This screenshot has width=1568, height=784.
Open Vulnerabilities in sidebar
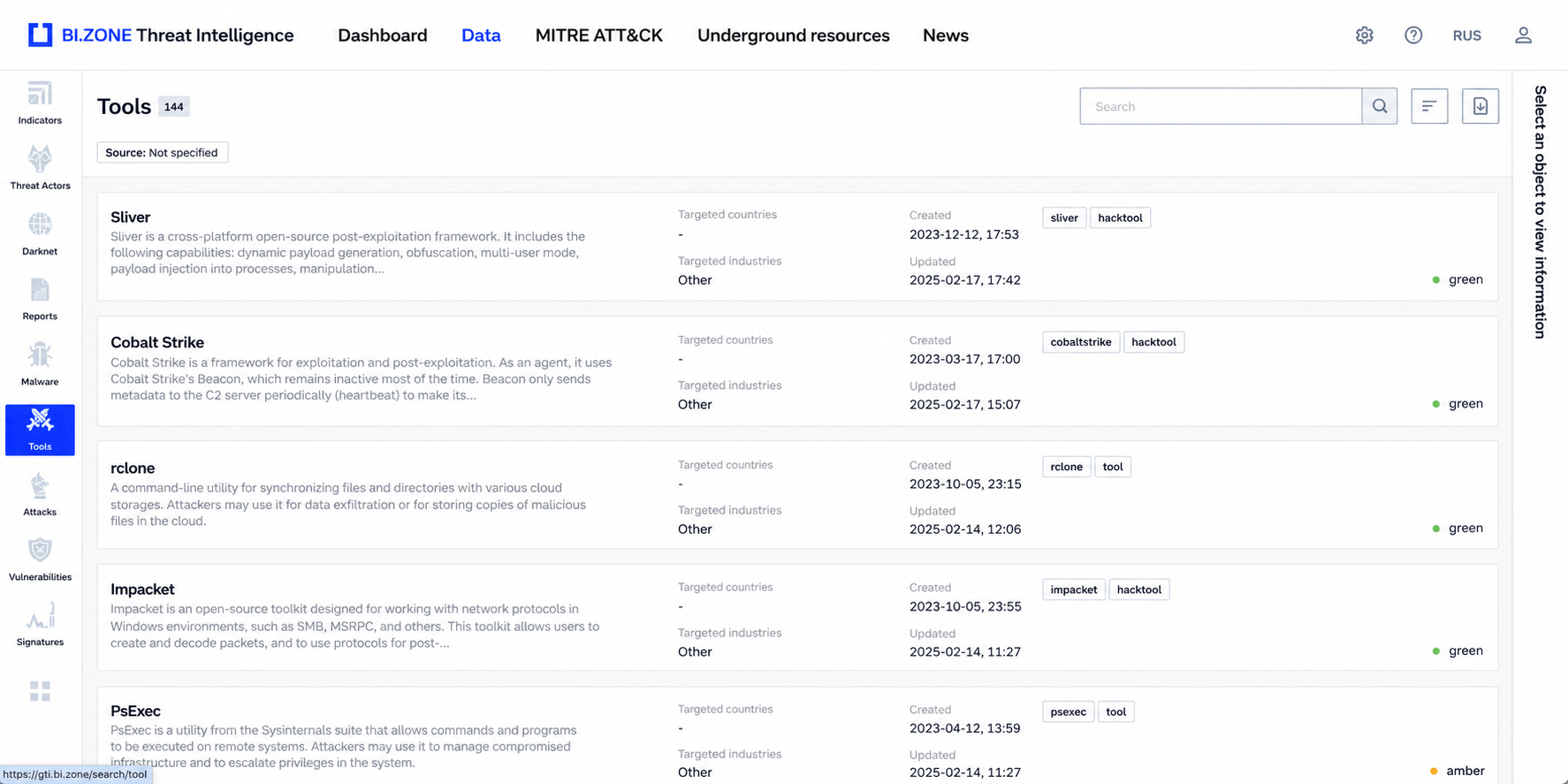click(40, 560)
